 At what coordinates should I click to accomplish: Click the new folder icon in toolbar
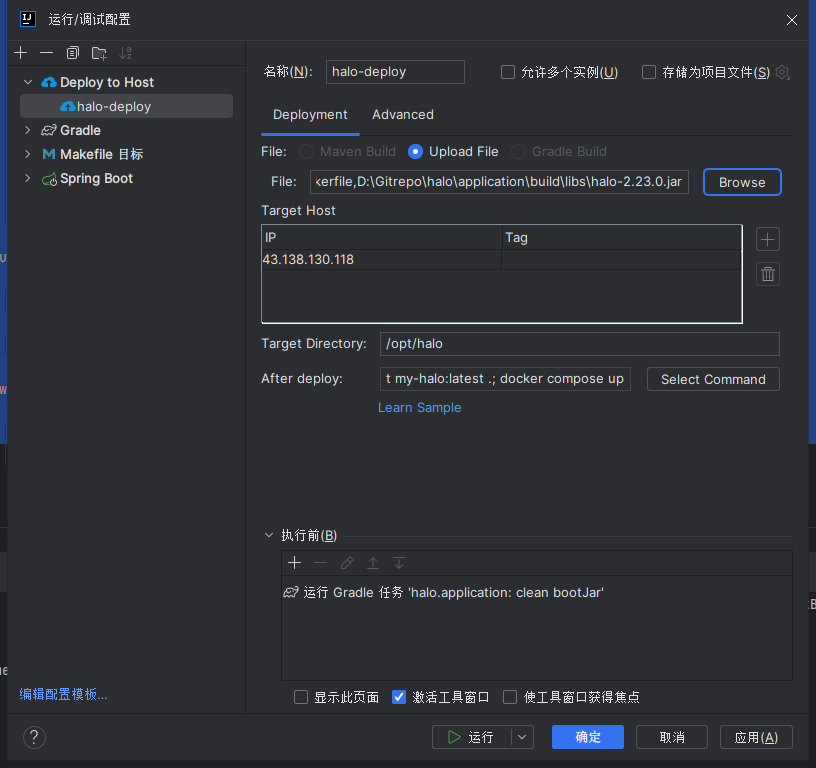[x=99, y=53]
